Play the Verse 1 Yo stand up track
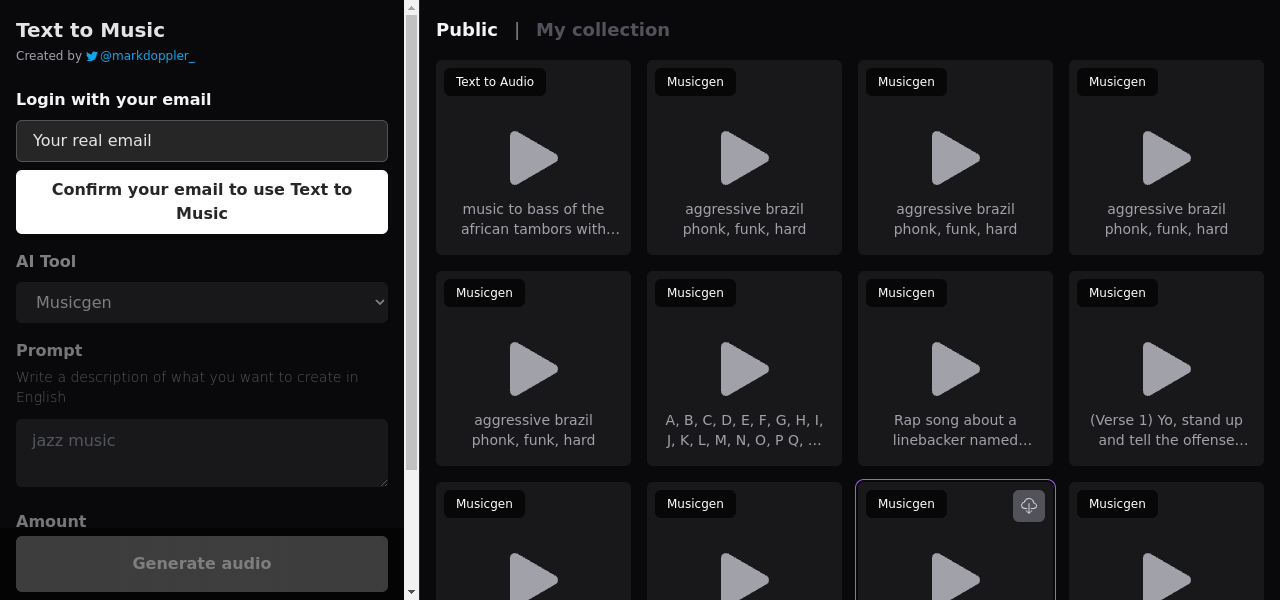 click(1166, 369)
